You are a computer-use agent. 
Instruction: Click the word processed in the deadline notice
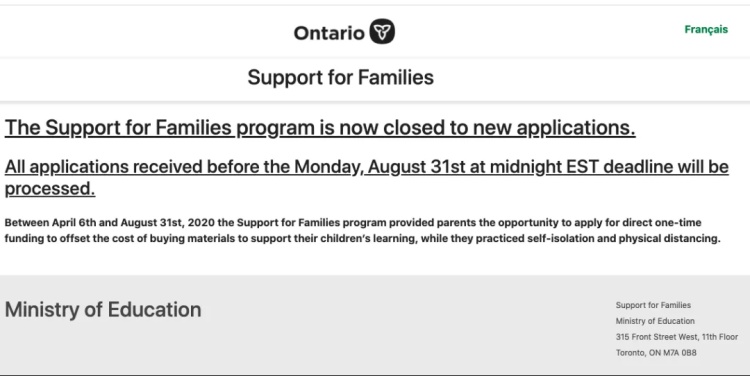(x=50, y=188)
